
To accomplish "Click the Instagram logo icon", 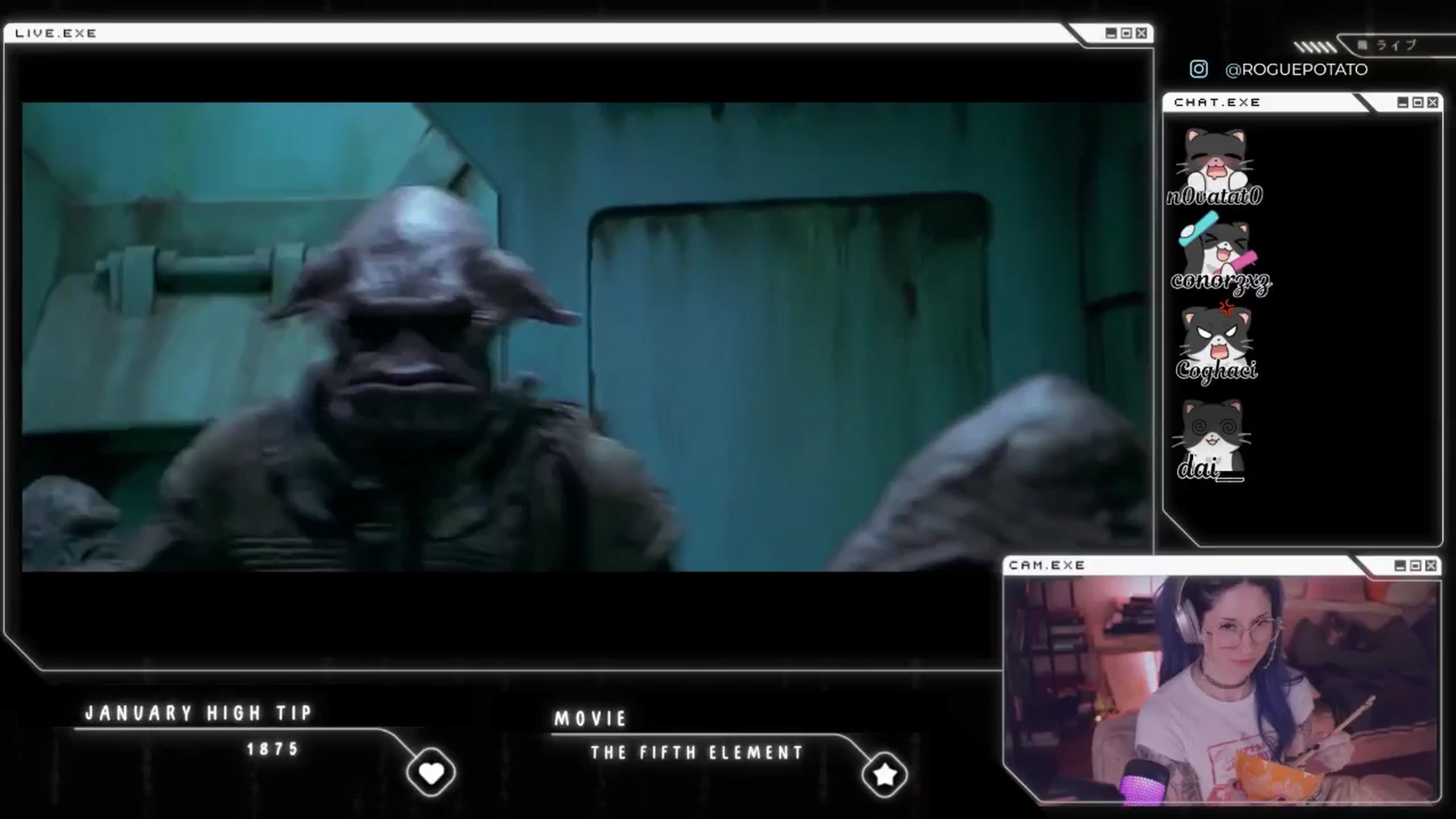I will pos(1198,69).
